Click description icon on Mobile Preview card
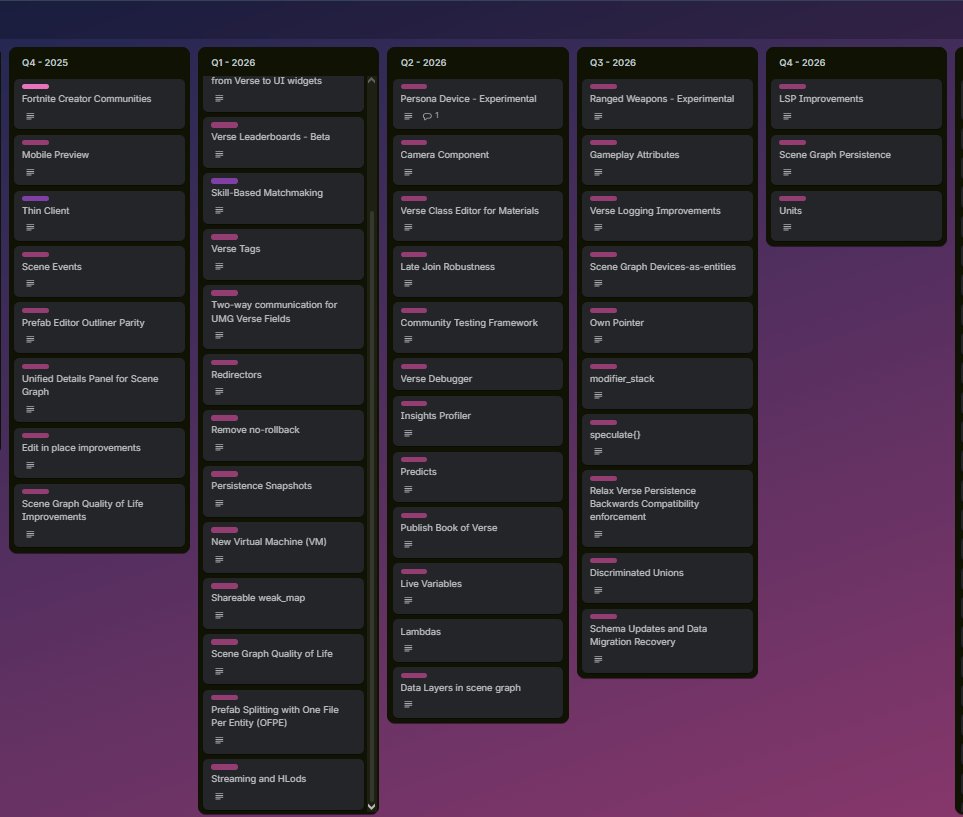Screen dimensions: 963x817 30,173
